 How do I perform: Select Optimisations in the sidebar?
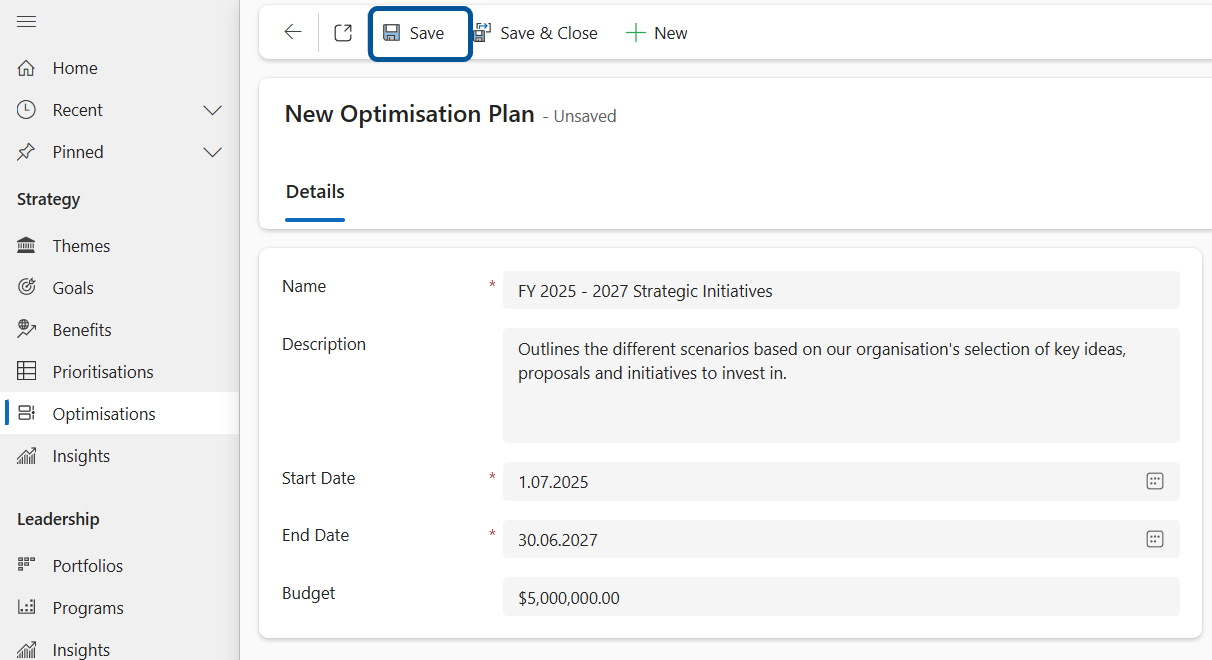(x=104, y=414)
